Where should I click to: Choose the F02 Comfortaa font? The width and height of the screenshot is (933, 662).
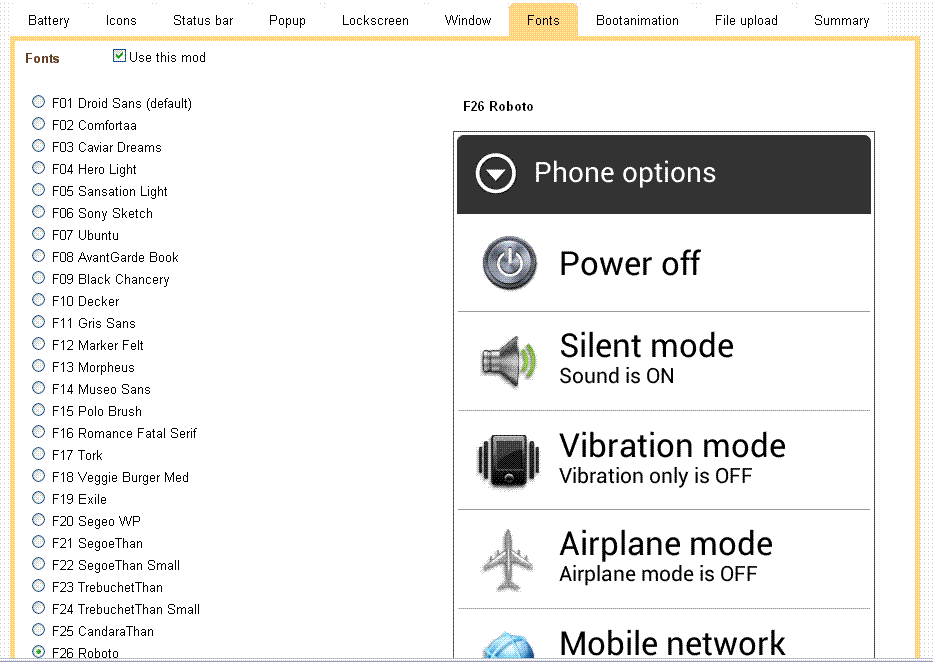[x=39, y=124]
